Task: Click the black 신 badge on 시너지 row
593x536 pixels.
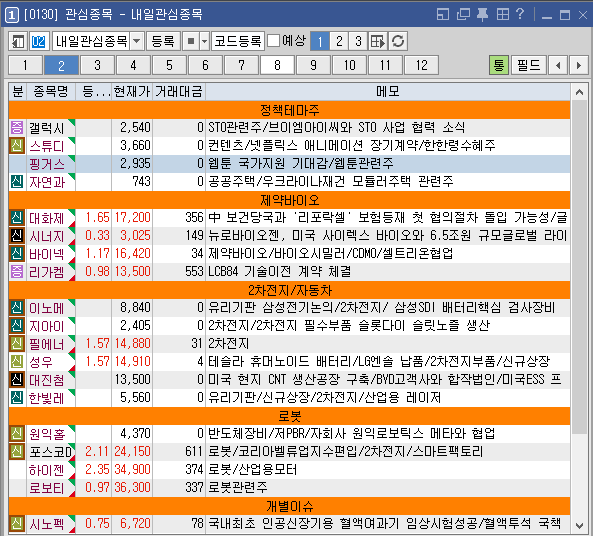Action: click(17, 236)
